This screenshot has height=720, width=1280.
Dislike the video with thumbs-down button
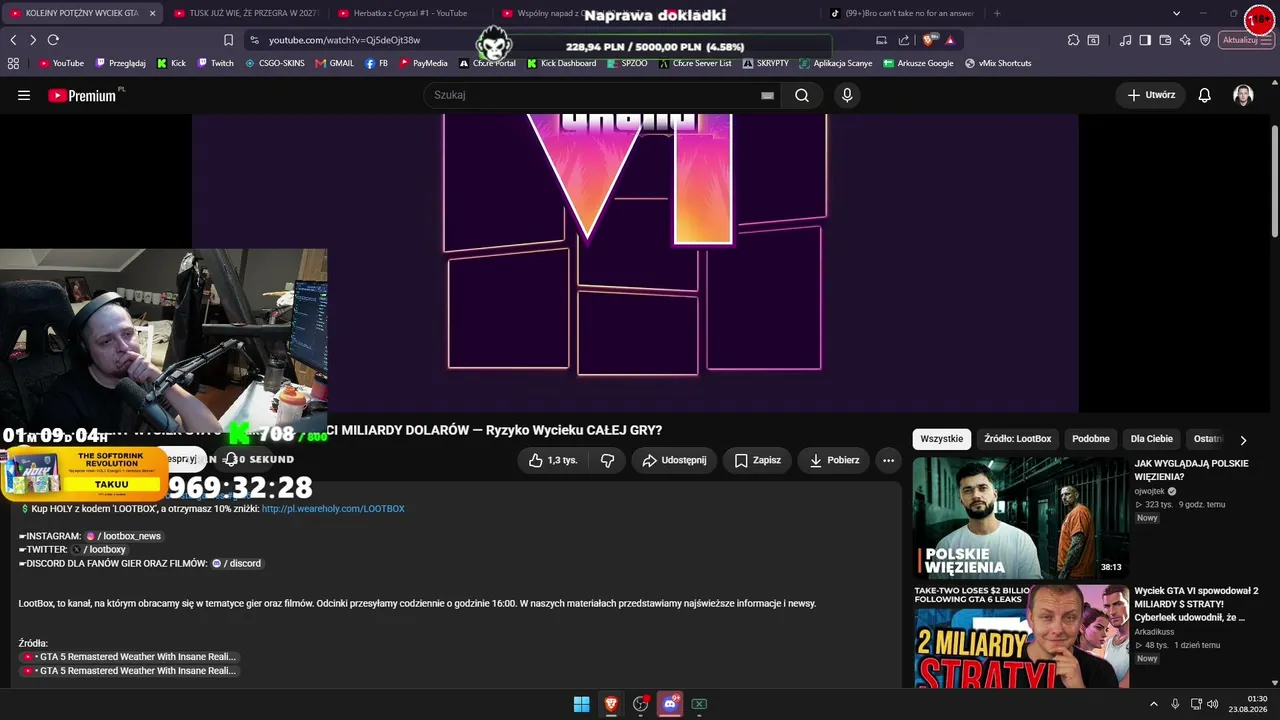[x=607, y=460]
